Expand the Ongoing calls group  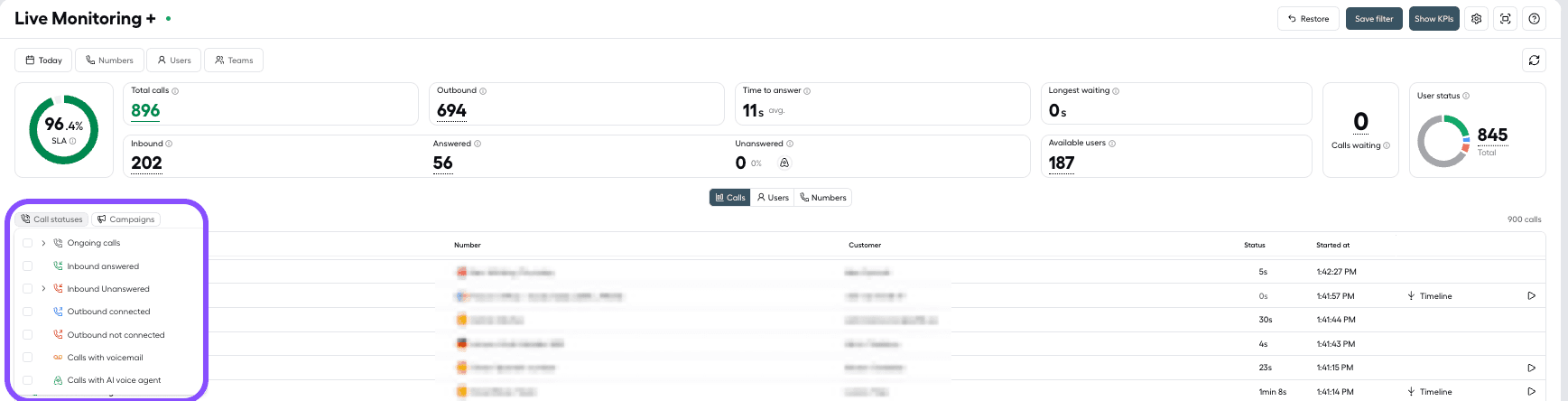tap(43, 243)
